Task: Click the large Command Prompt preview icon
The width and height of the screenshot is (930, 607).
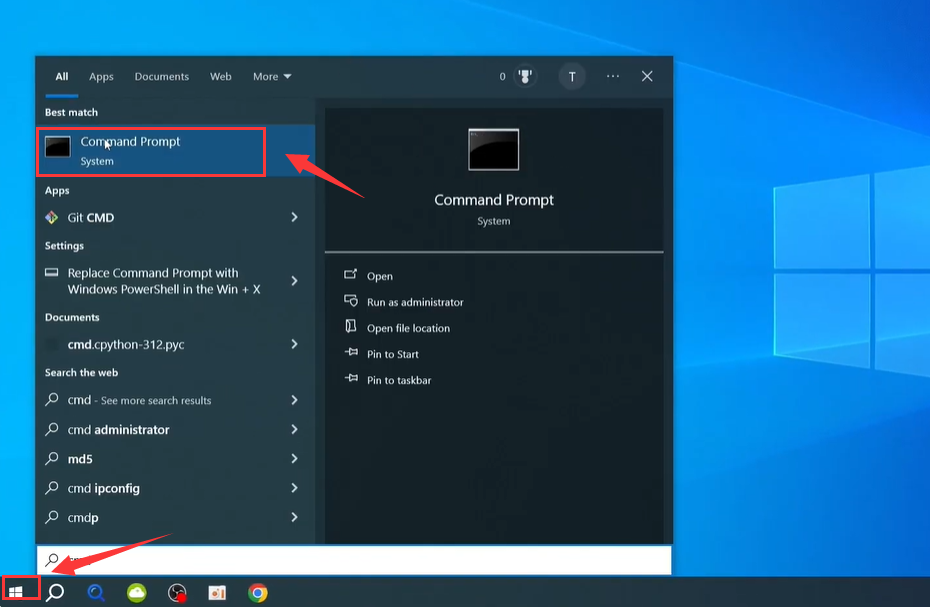Action: coord(493,150)
